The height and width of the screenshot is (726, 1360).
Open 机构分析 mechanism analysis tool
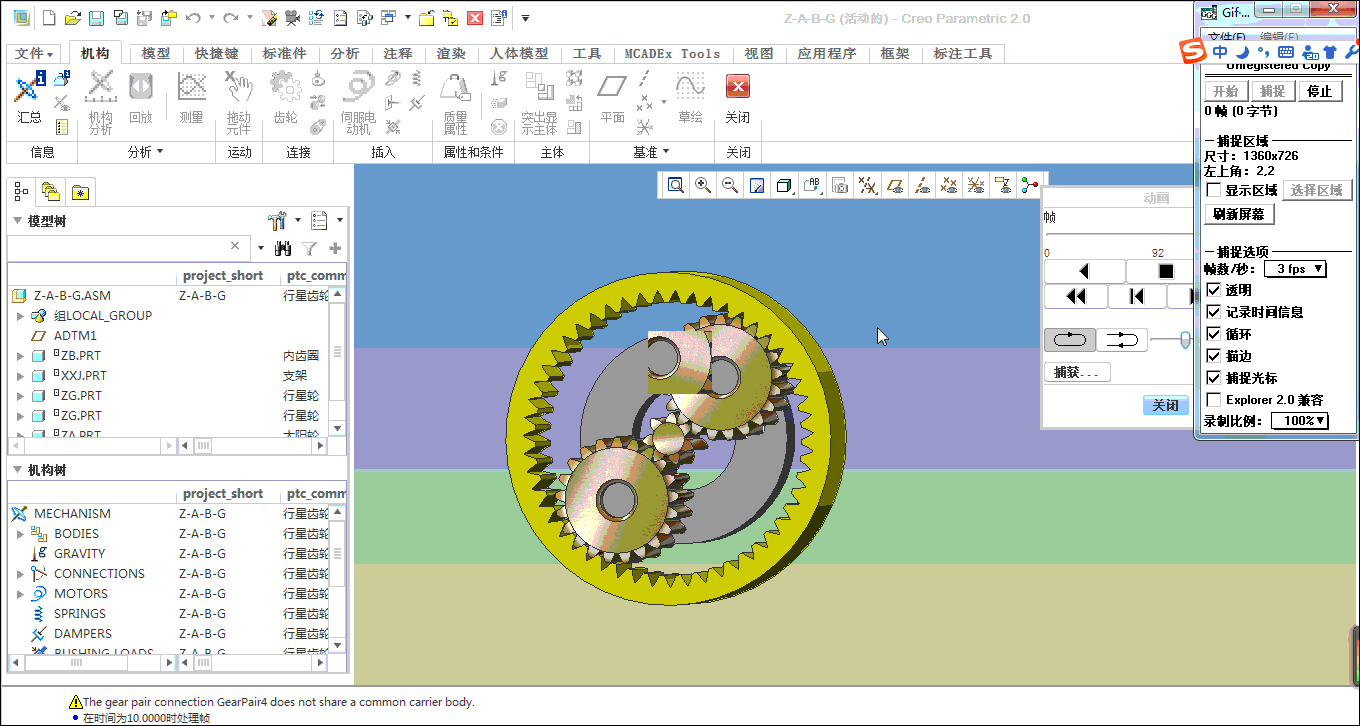point(100,98)
